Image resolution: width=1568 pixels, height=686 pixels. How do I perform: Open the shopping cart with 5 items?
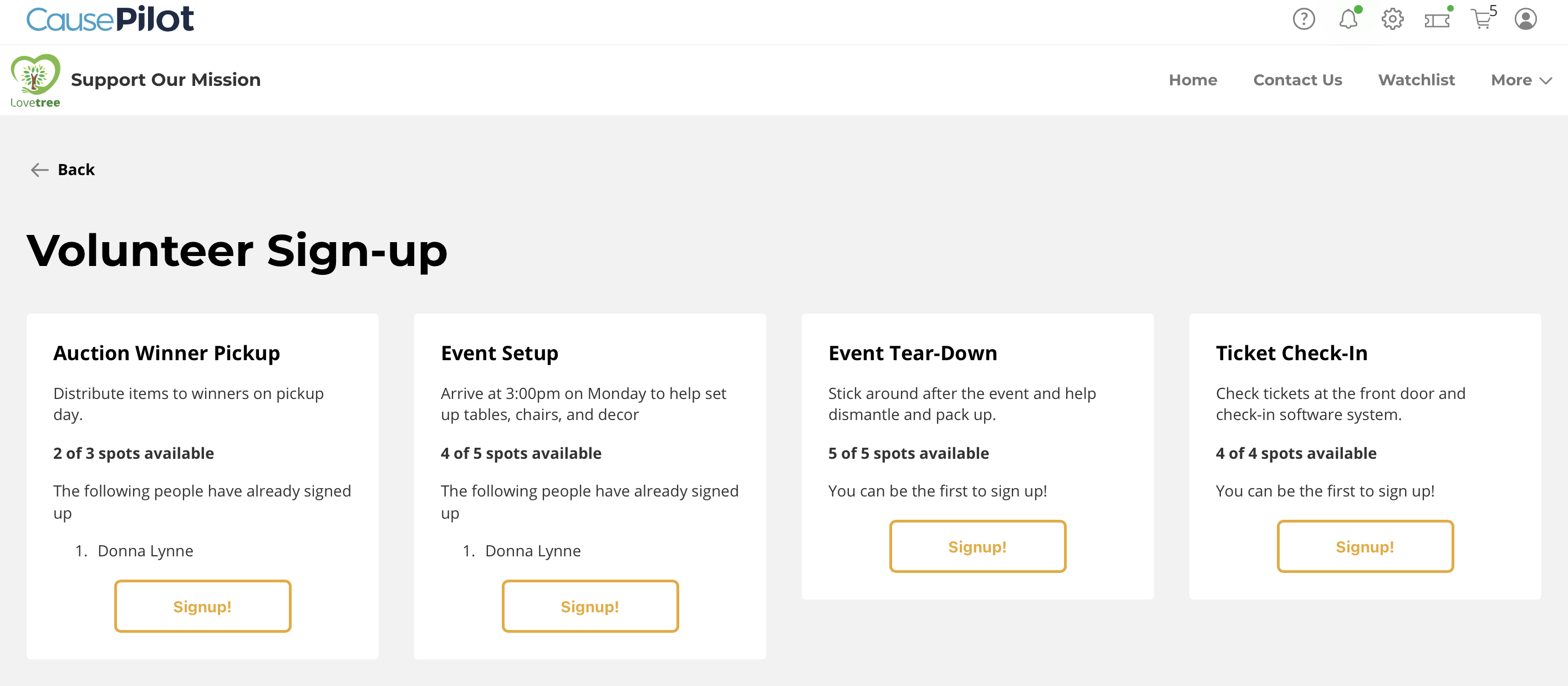(1482, 19)
